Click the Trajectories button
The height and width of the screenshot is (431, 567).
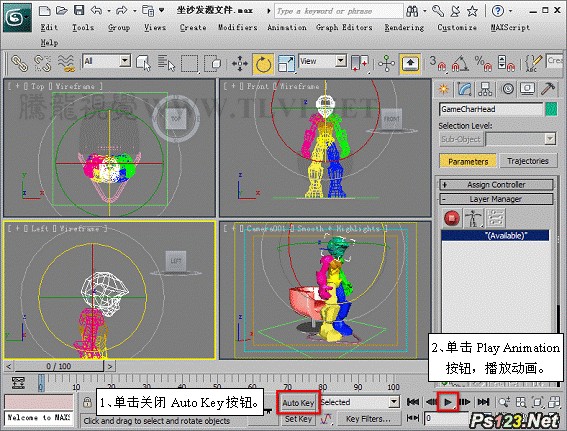click(528, 161)
